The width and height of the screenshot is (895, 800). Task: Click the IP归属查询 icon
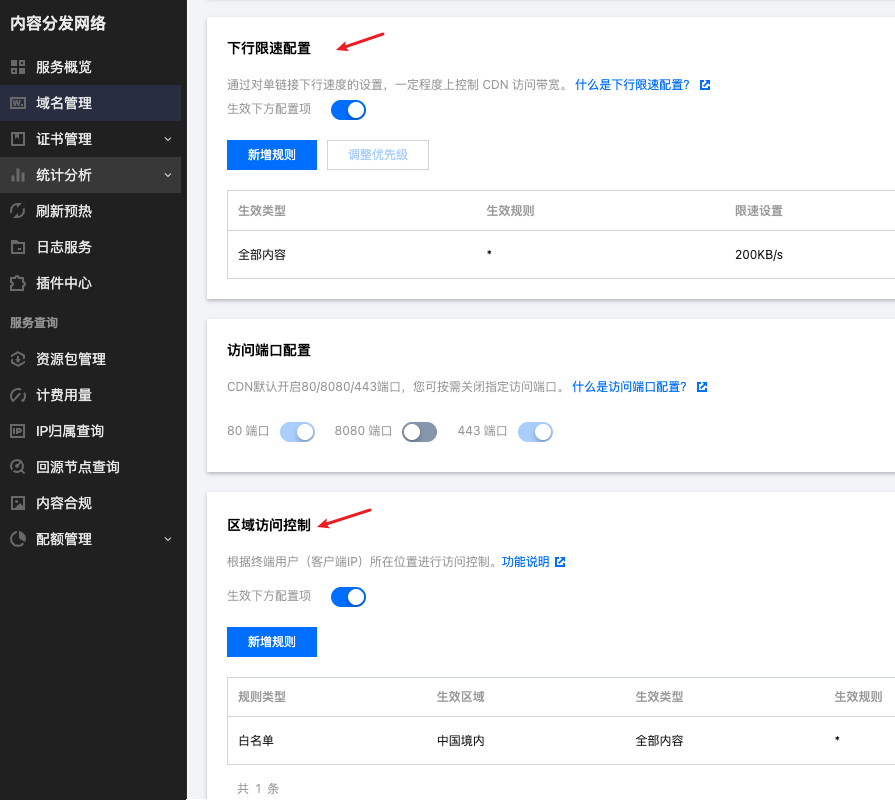[18, 431]
